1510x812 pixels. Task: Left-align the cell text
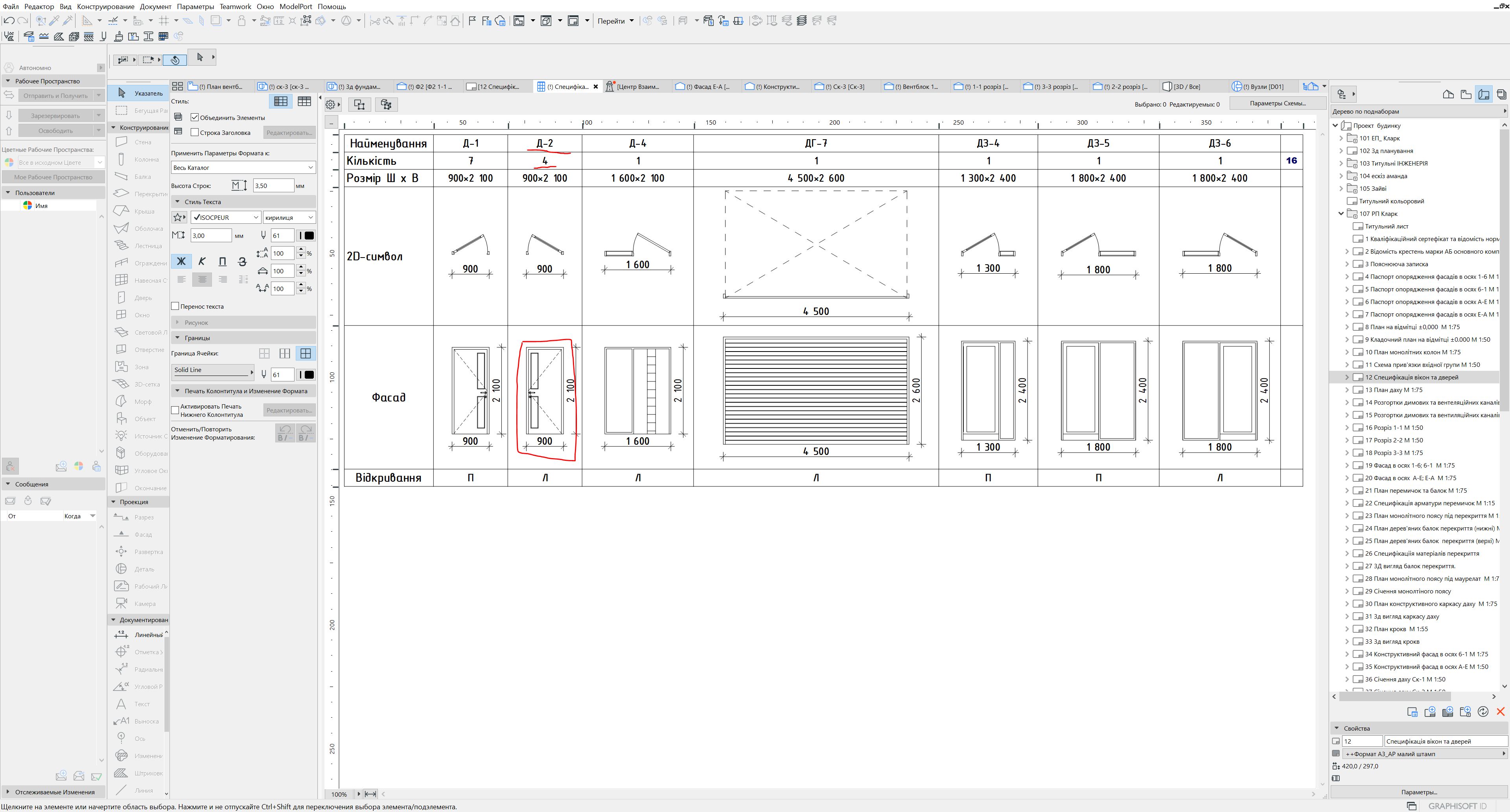click(181, 280)
